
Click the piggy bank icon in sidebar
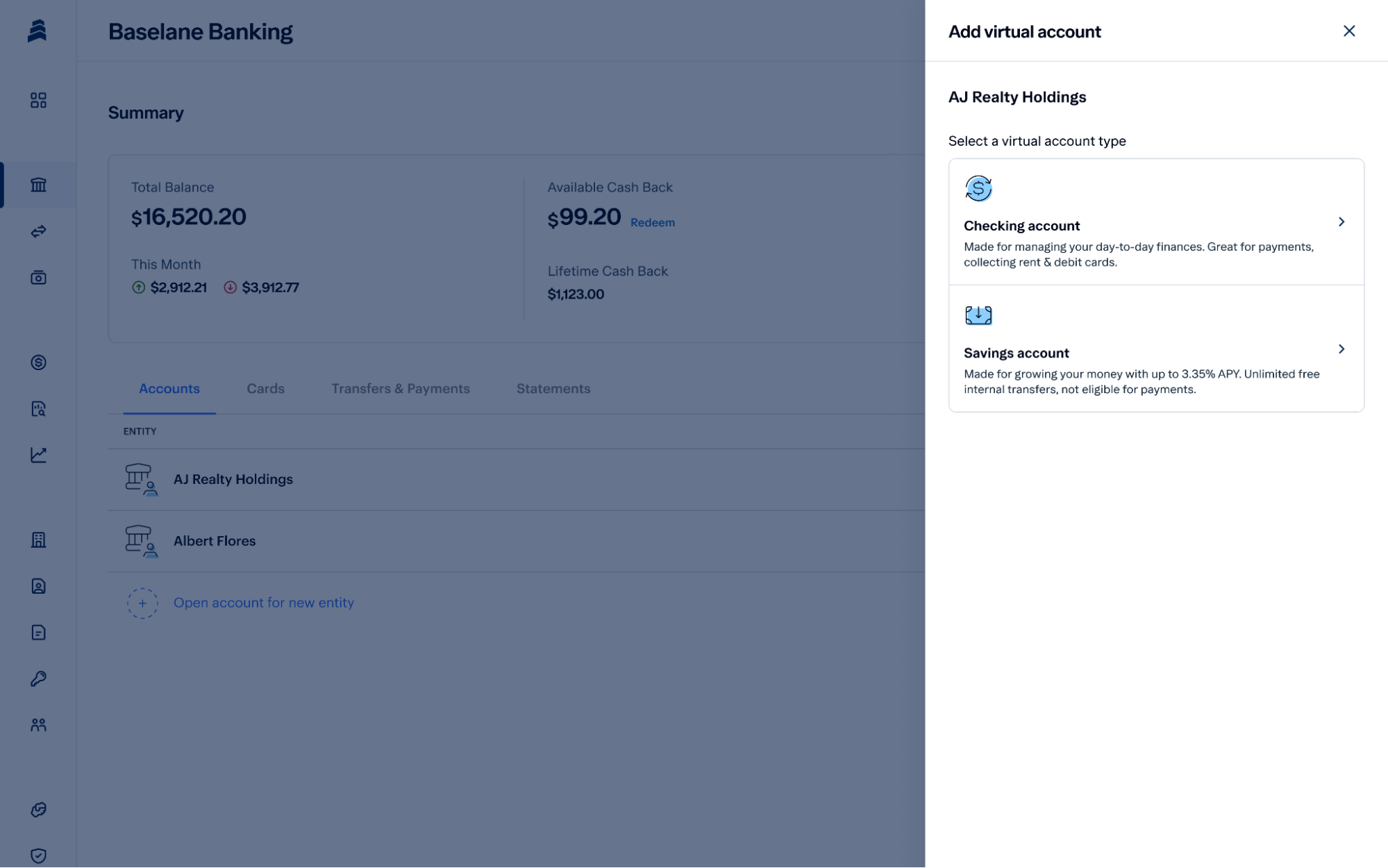[x=38, y=810]
